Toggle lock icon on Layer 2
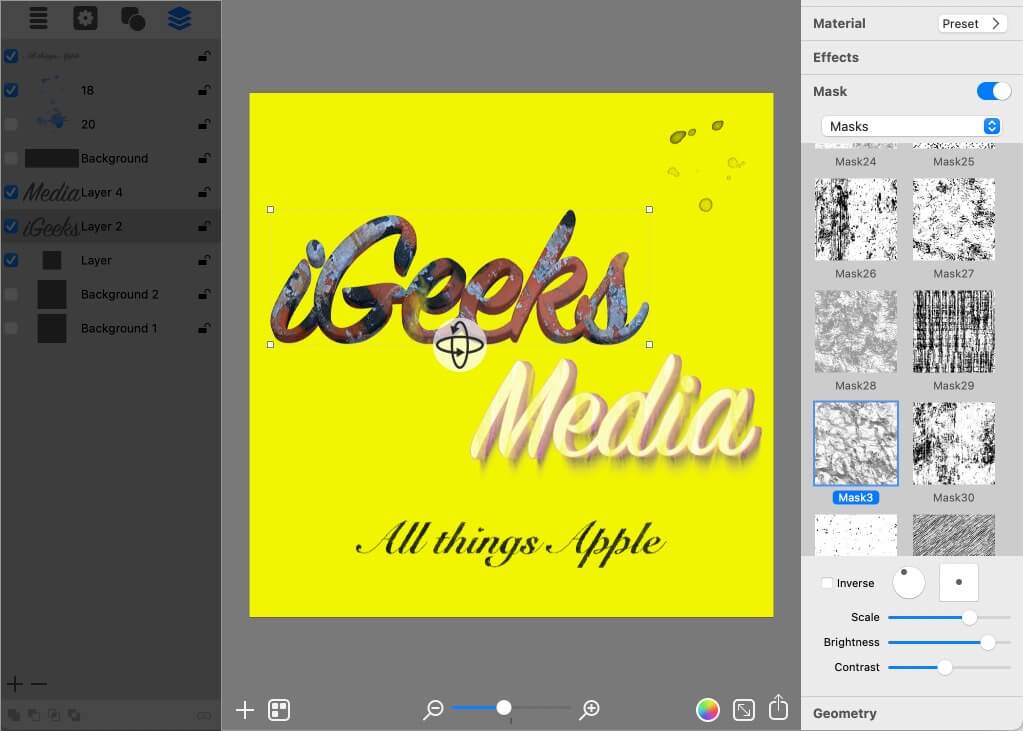The width and height of the screenshot is (1023, 731). pos(204,226)
